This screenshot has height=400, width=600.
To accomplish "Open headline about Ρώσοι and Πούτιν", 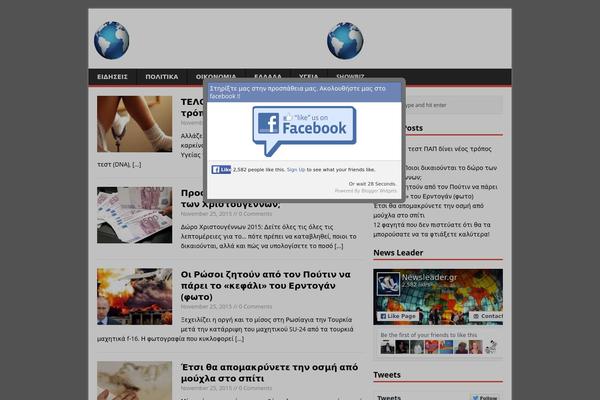I will (266, 286).
